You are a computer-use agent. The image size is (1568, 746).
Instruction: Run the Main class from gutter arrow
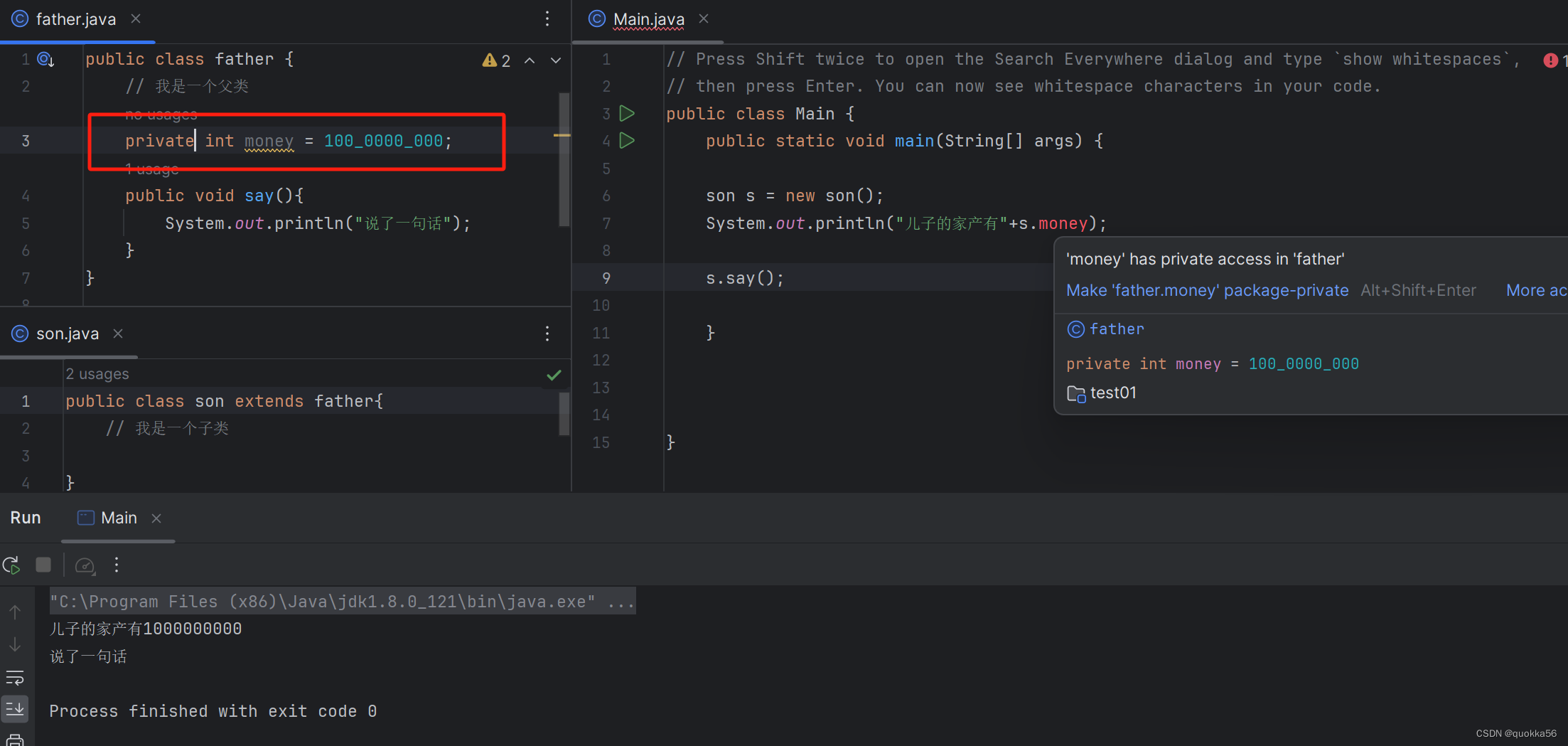626,113
